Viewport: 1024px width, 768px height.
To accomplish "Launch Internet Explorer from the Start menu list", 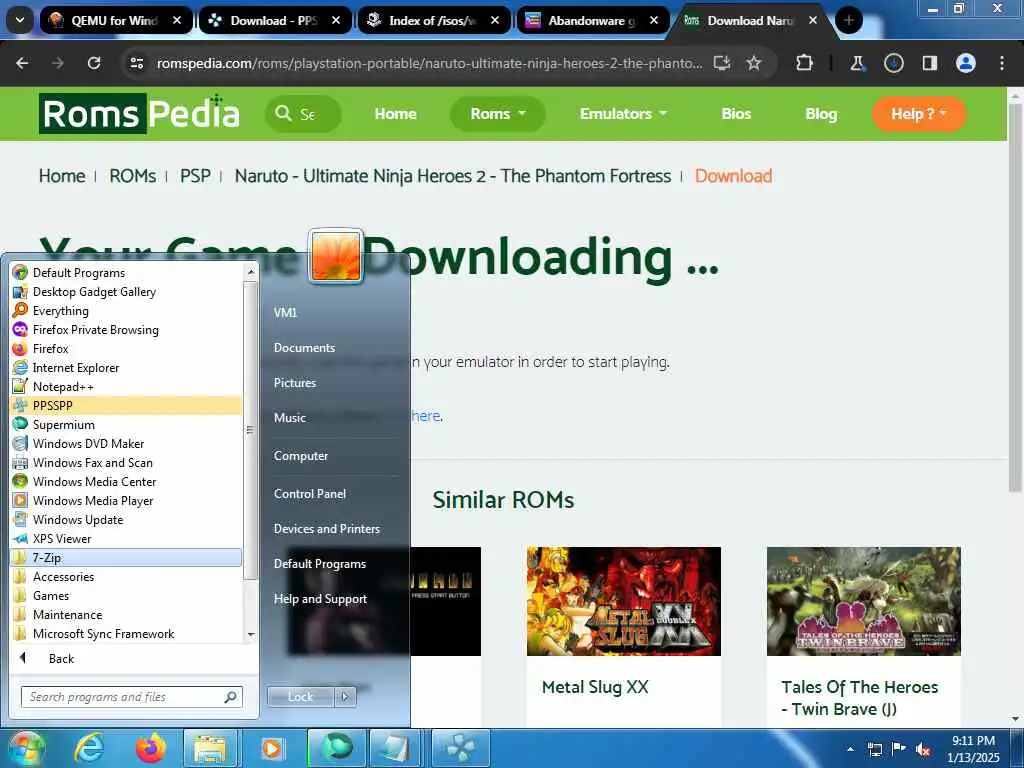I will coord(126,368).
